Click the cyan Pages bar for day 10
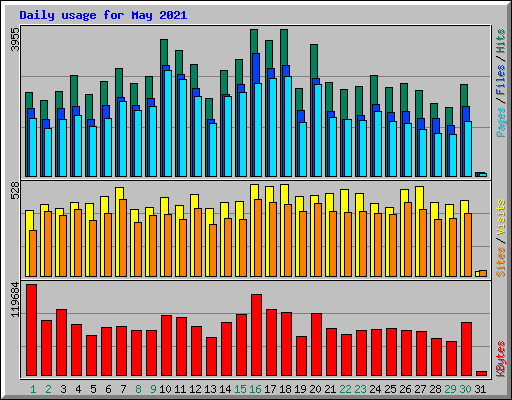 168,123
